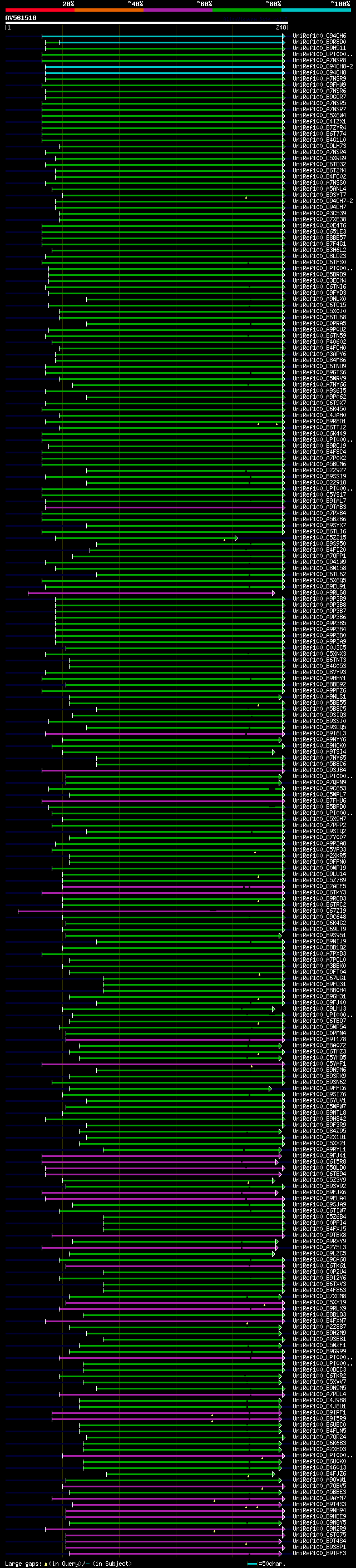The height and width of the screenshot is (1568, 356).
Task: Select label UniRef100_A9NLS1
Action: point(319,697)
